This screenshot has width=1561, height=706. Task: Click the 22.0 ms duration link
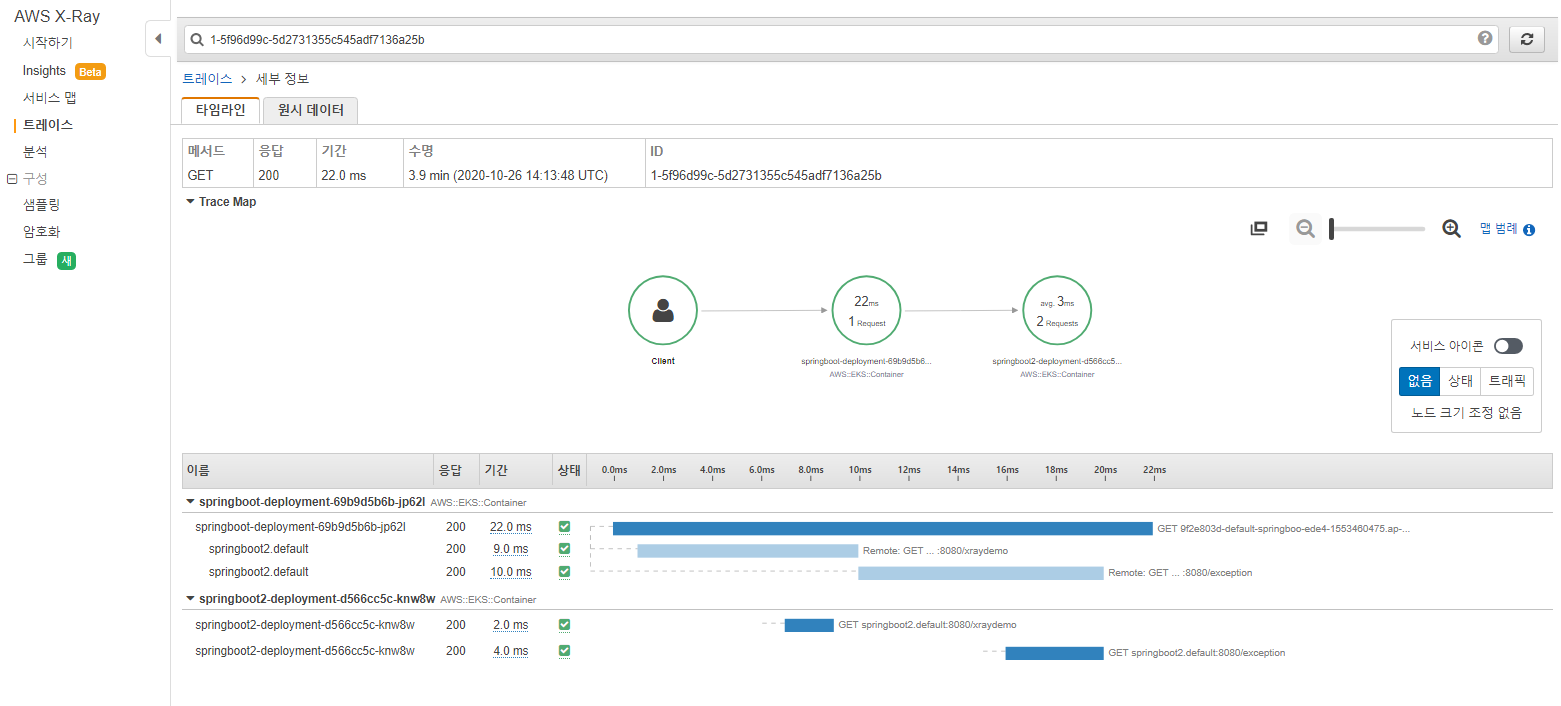pos(510,526)
